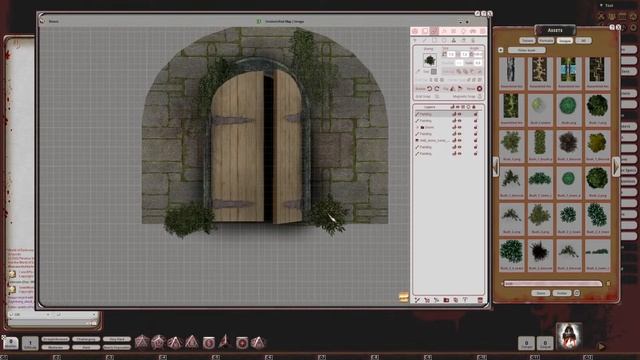640x360 pixels.
Task: Click the stamp color swatch square
Action: pyautogui.click(x=434, y=71)
